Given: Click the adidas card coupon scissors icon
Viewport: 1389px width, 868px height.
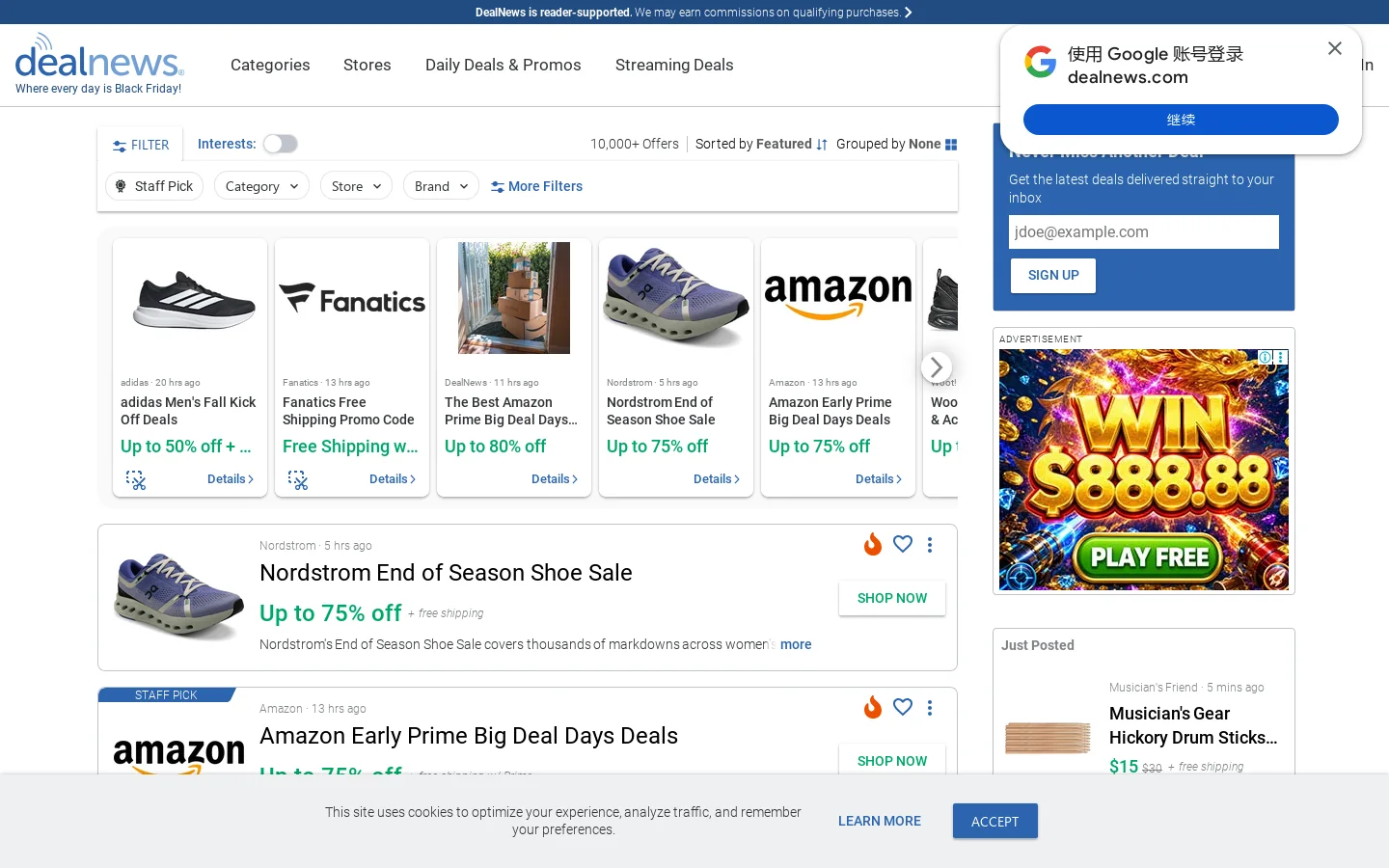Looking at the screenshot, I should pyautogui.click(x=136, y=479).
